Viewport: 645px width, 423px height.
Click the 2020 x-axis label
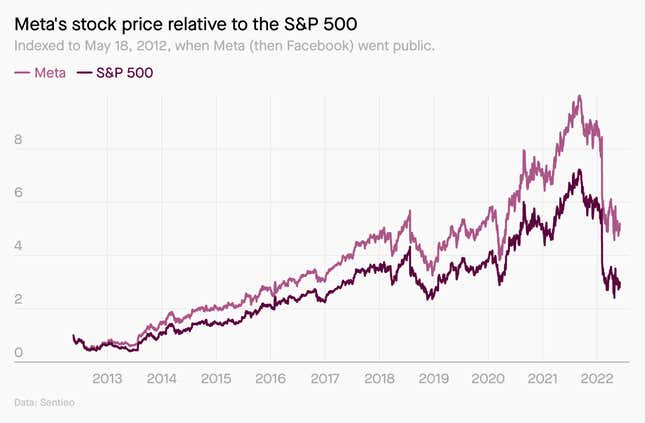click(488, 379)
